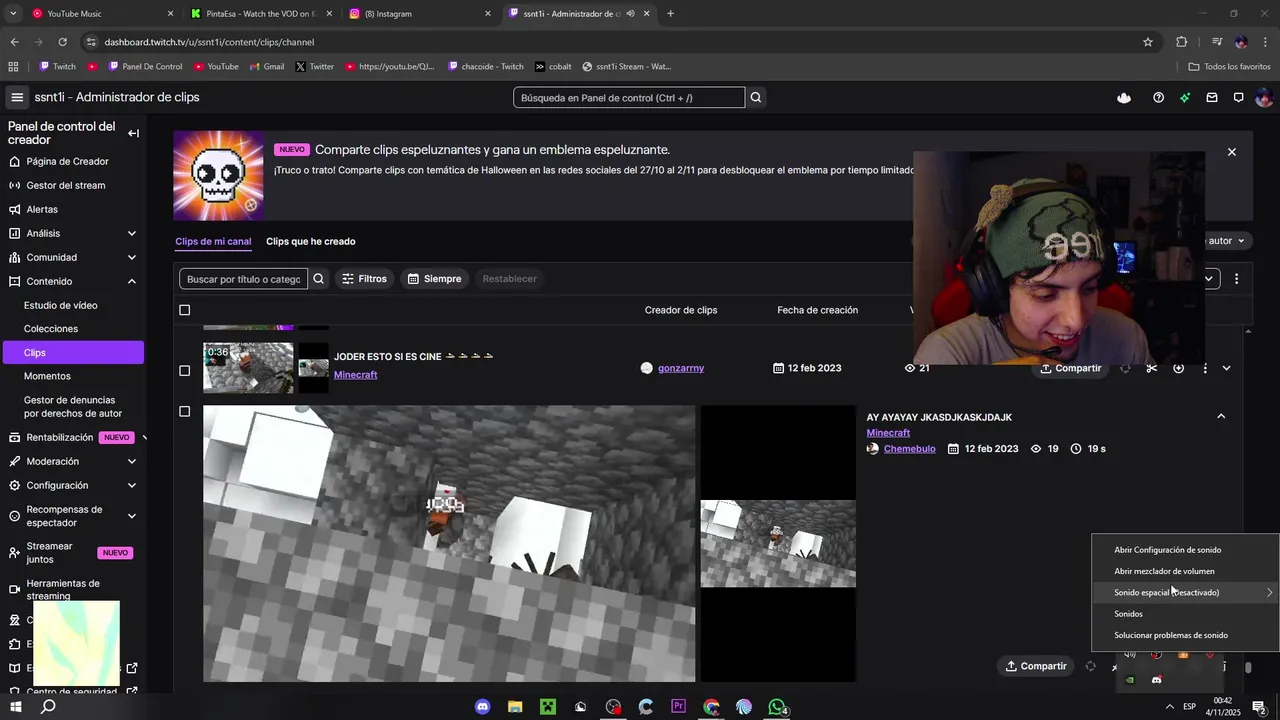
Task: Open the JODER ESTO SI ES CINE clip thumbnail
Action: click(248, 368)
